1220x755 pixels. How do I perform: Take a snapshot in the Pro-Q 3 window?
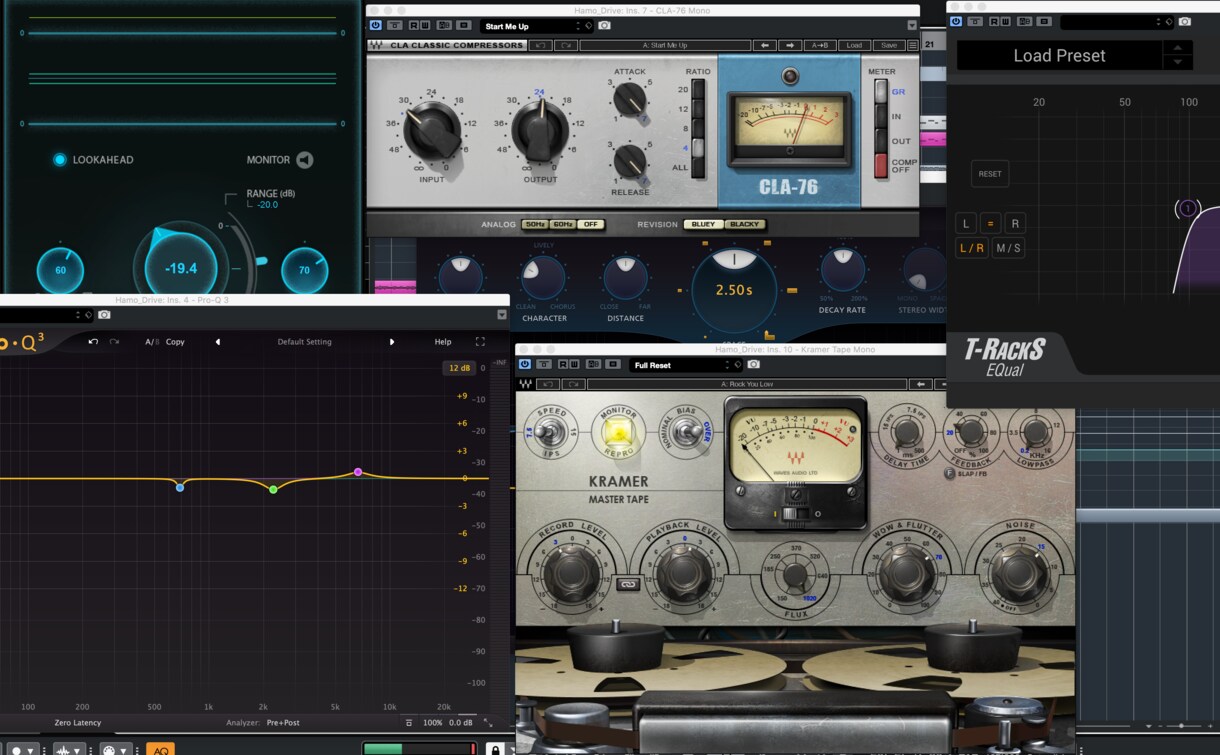point(104,315)
